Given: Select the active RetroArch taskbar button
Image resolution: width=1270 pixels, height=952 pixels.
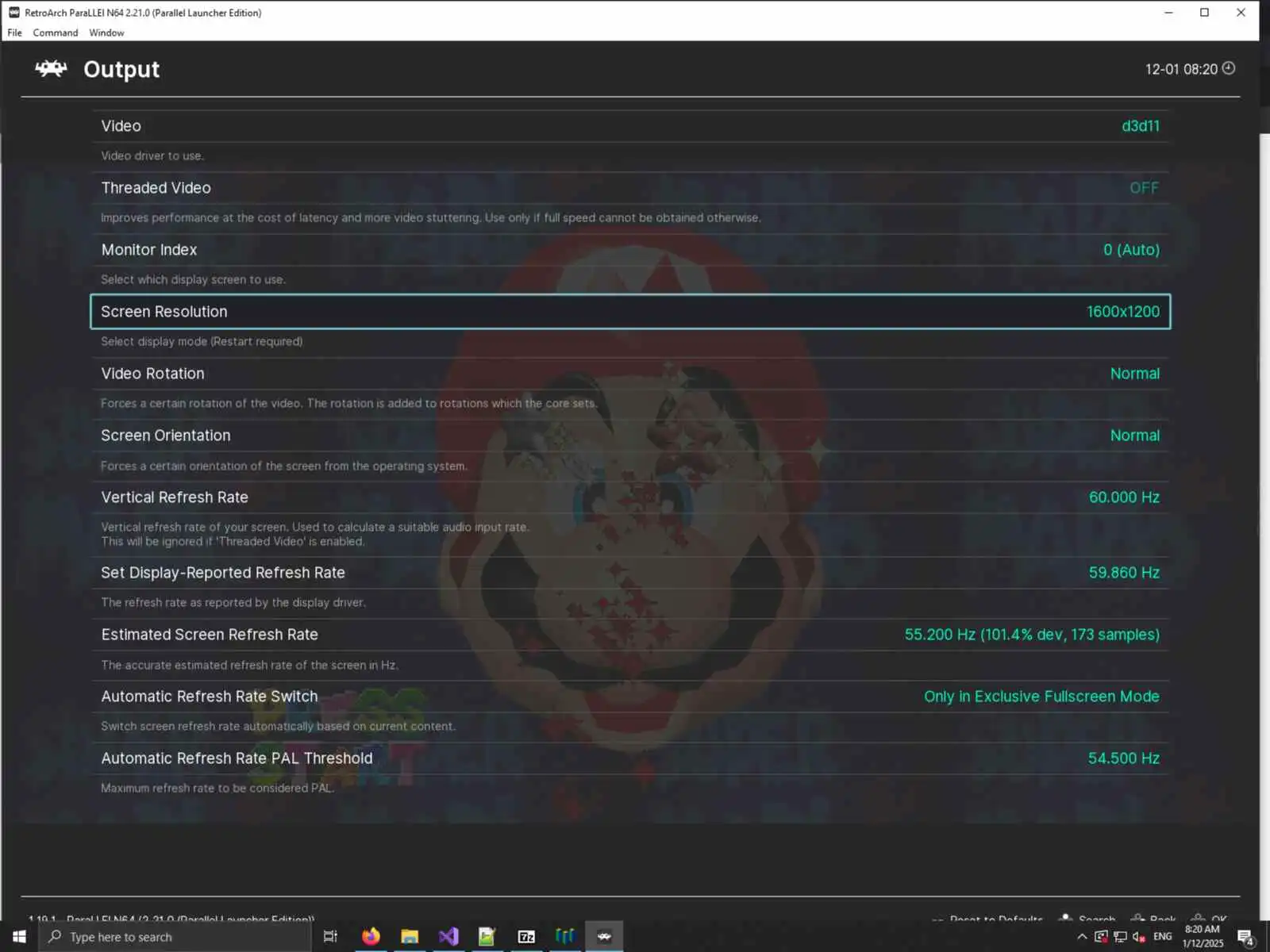Looking at the screenshot, I should click(604, 937).
